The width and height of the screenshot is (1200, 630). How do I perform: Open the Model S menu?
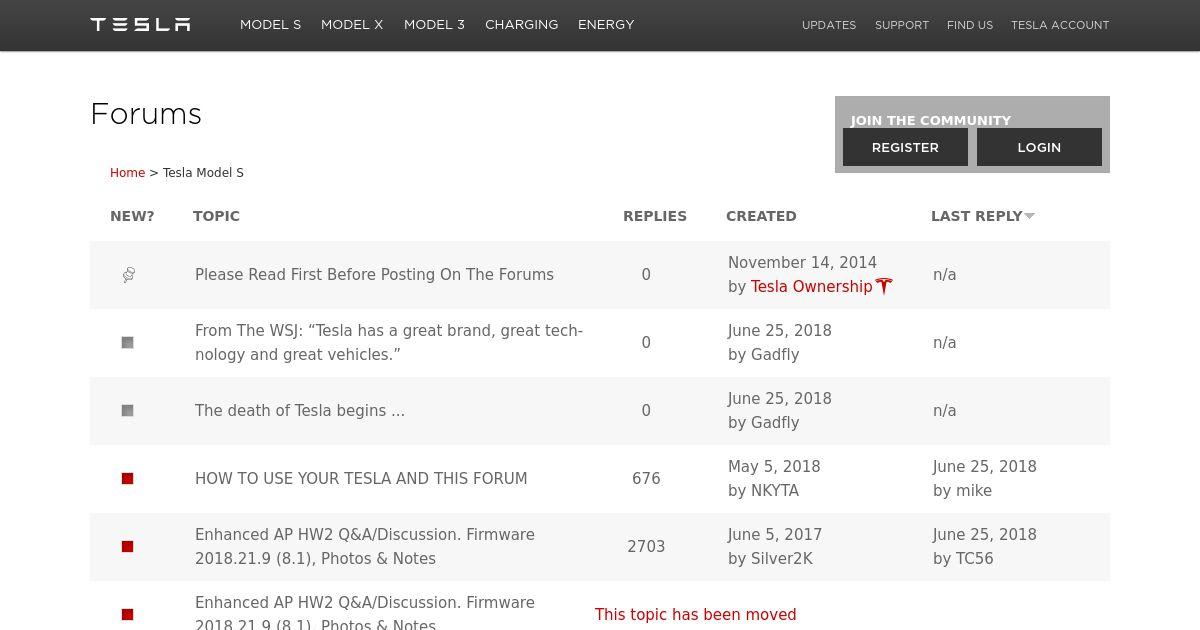coord(270,25)
